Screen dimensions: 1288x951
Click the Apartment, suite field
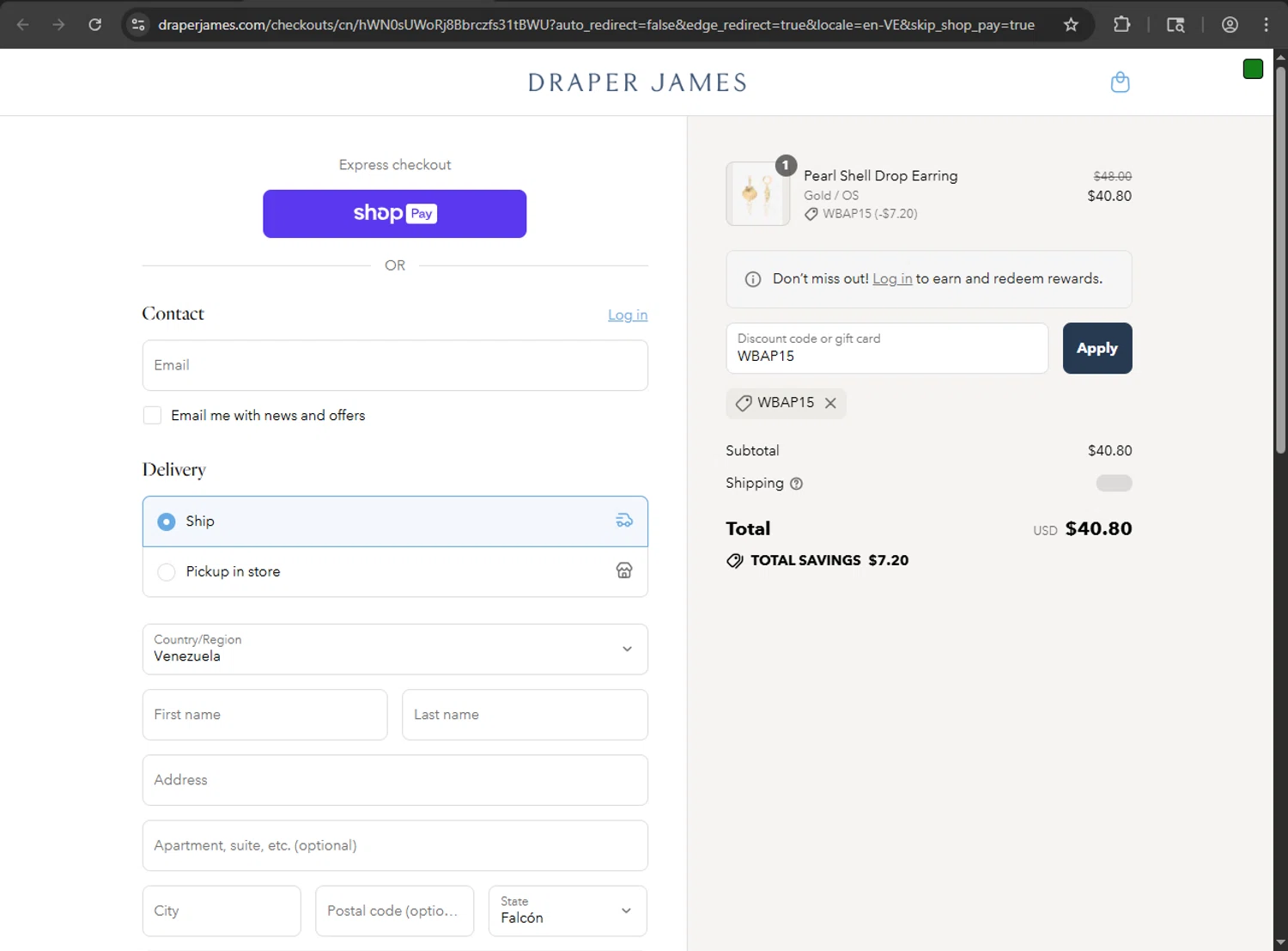click(x=395, y=845)
